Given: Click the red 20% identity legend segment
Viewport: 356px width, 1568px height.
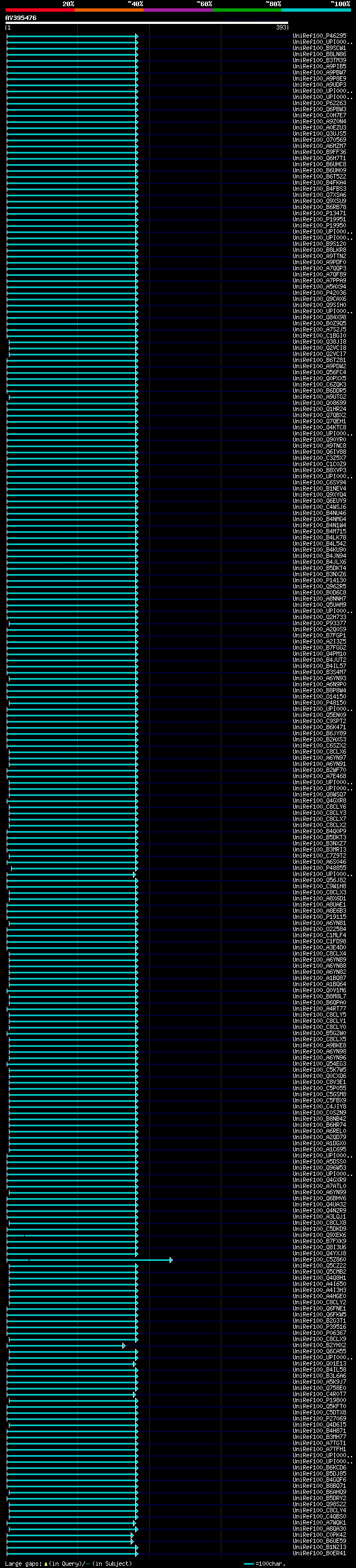Looking at the screenshot, I should [x=39, y=10].
